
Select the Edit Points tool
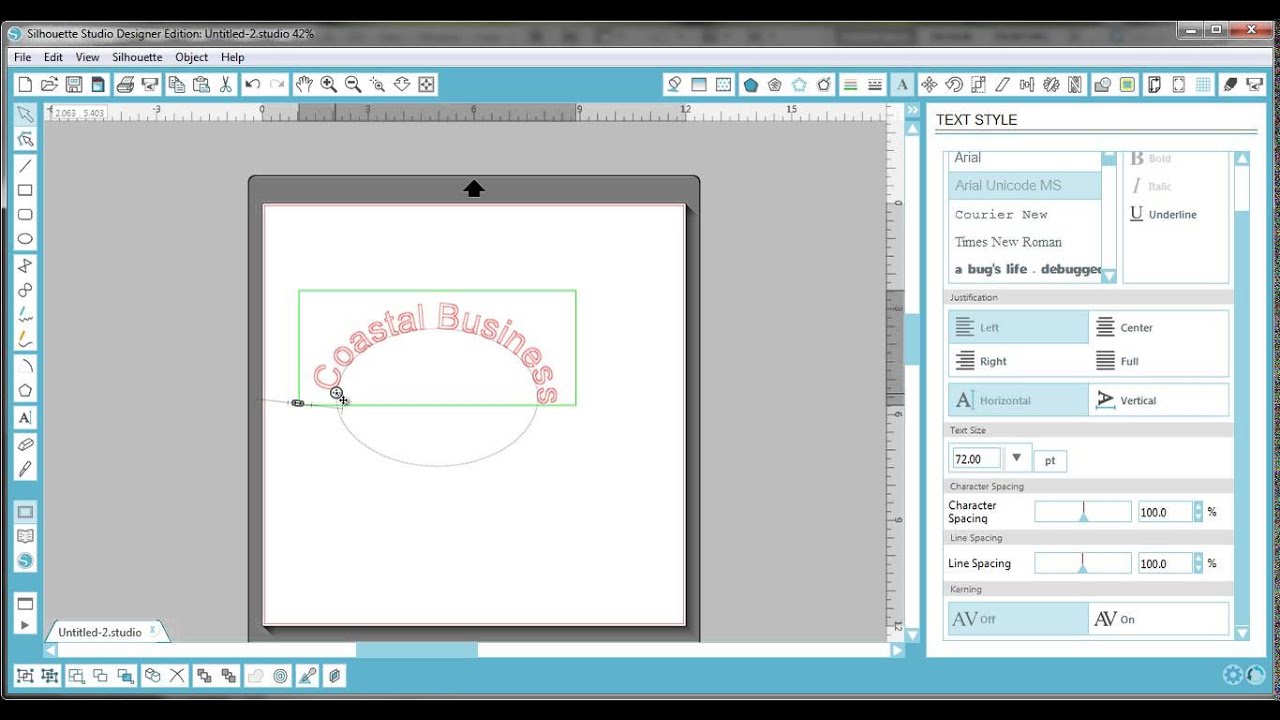(x=26, y=139)
